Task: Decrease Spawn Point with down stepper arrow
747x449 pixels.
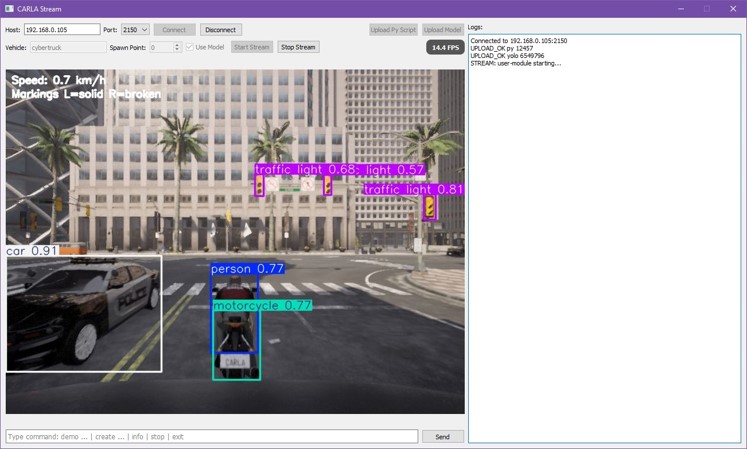Action: (x=177, y=50)
